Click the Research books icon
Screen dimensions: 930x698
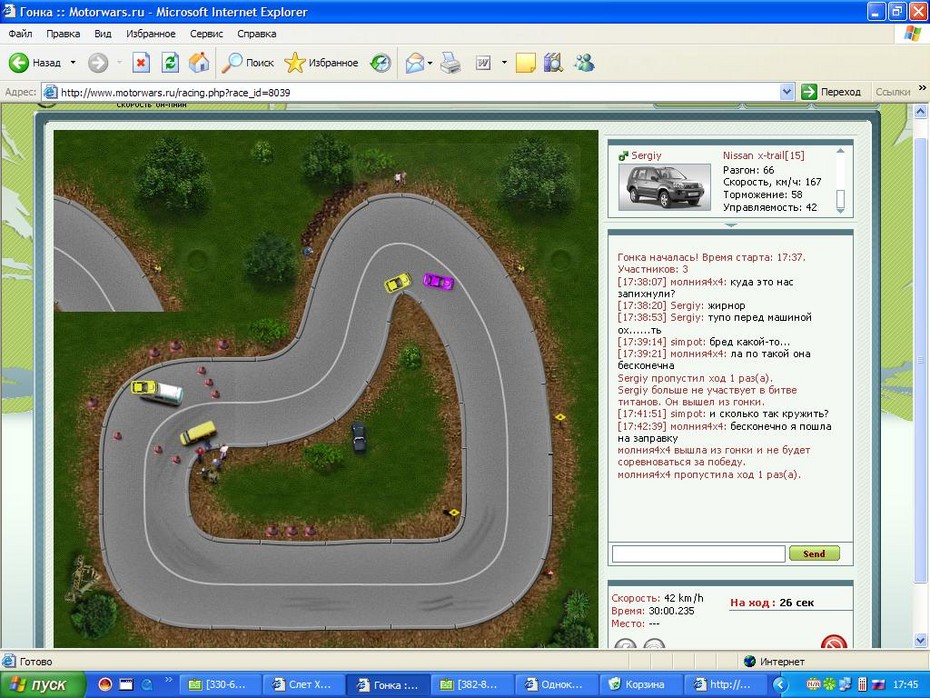[553, 62]
